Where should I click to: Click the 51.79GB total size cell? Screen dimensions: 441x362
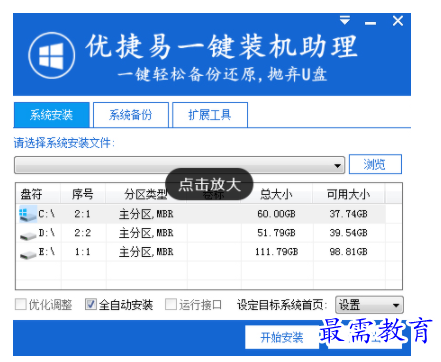click(x=276, y=233)
